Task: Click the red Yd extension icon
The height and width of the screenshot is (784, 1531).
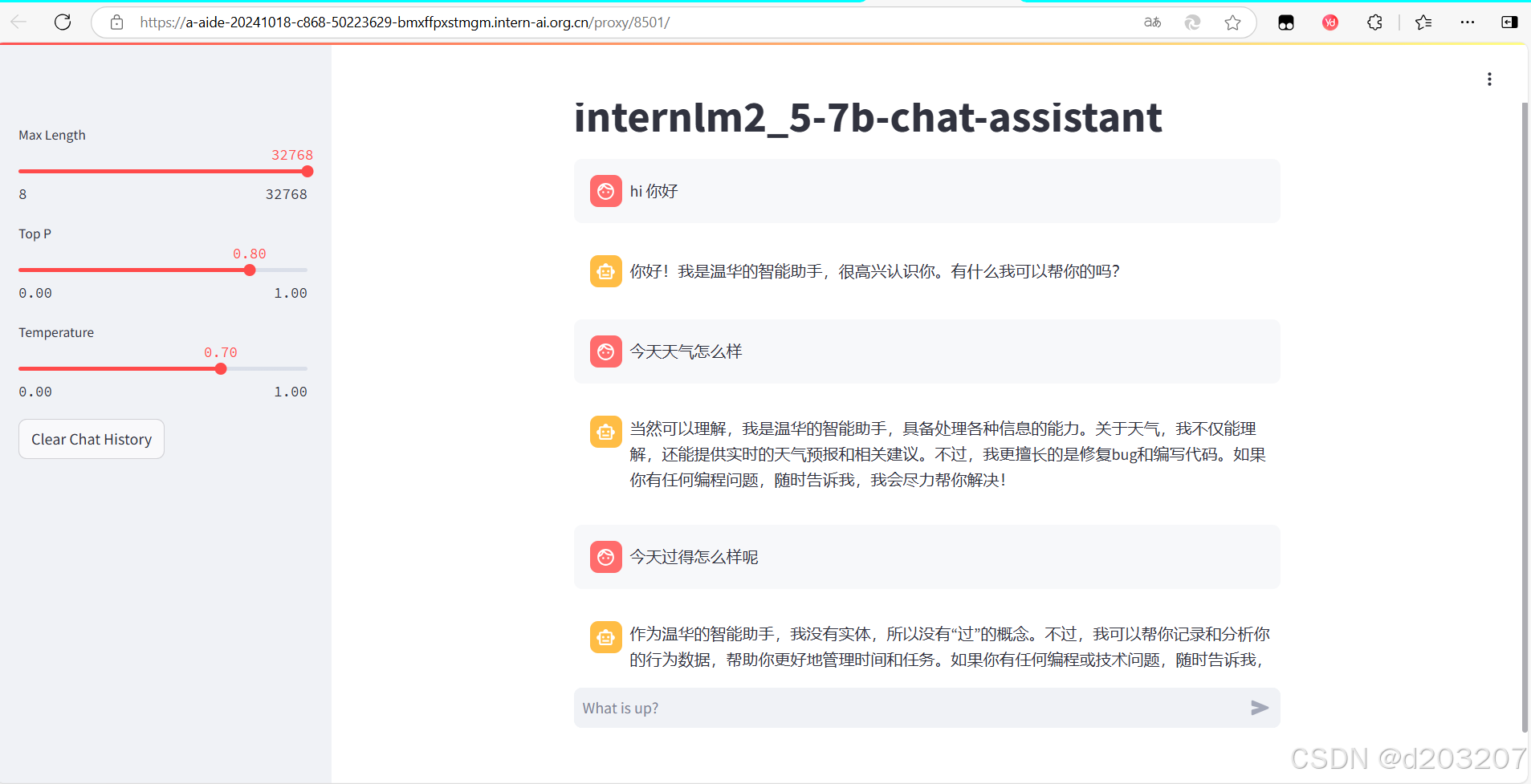Action: [1329, 22]
